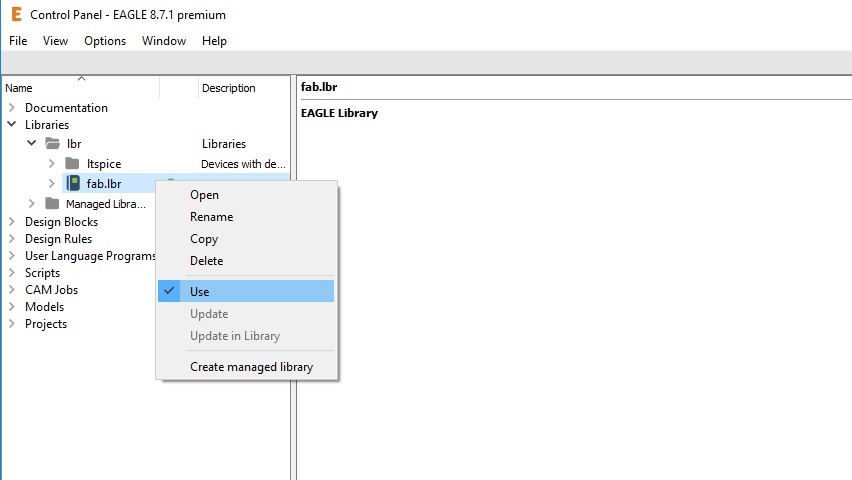Screen dimensions: 852x480
Task: Select the Scripts item
Action: pyautogui.click(x=42, y=273)
